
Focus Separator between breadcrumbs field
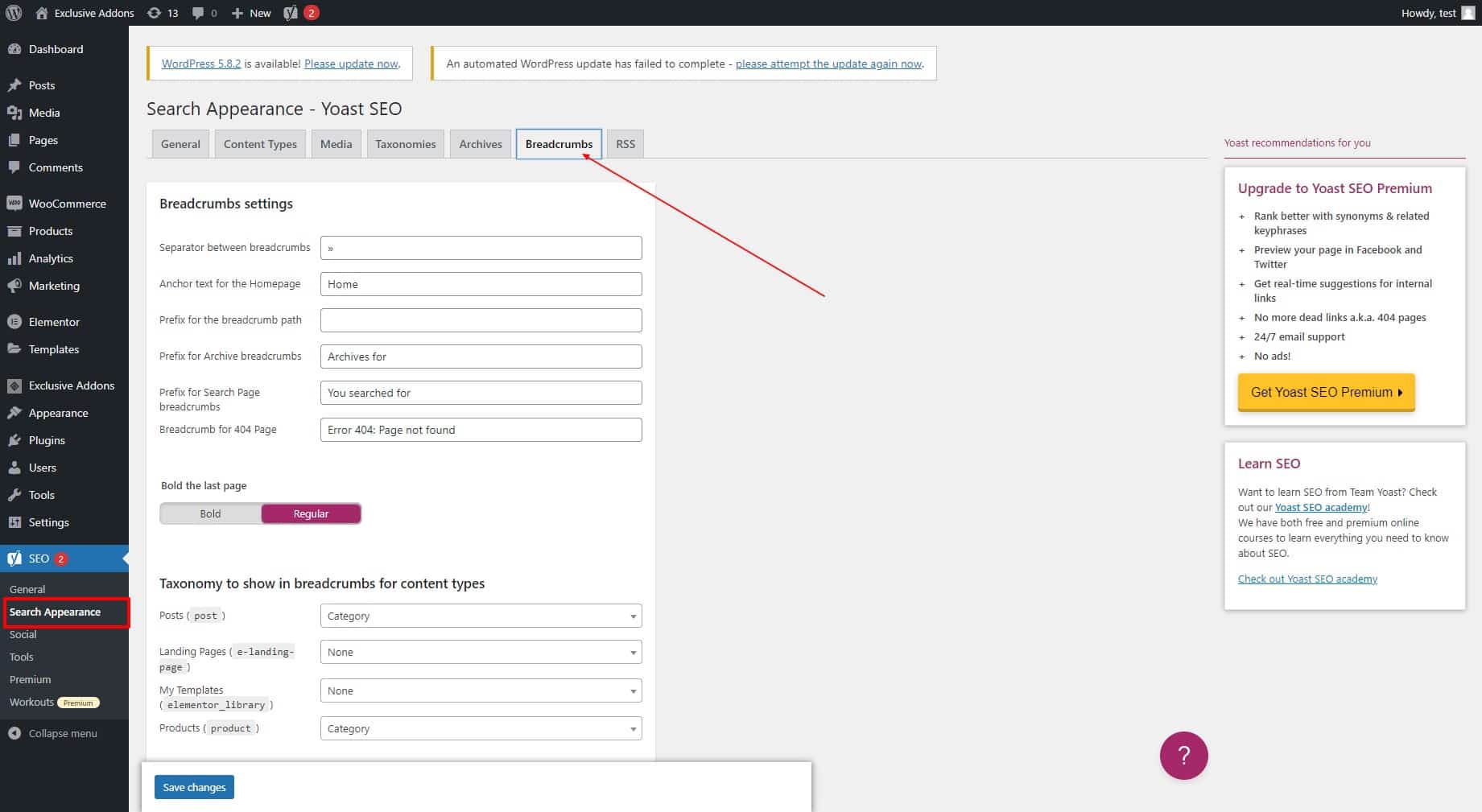click(x=481, y=248)
